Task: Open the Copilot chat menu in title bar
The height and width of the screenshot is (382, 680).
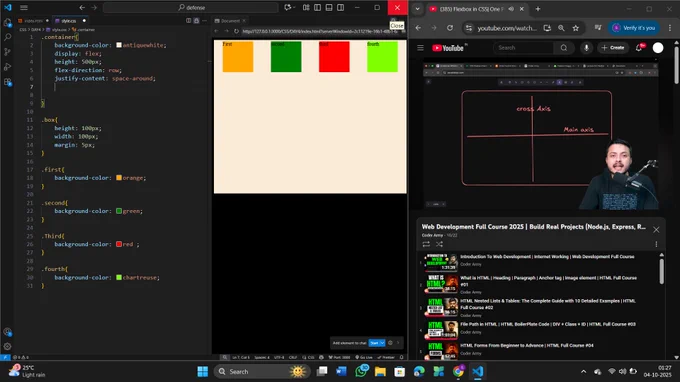Action: point(289,7)
